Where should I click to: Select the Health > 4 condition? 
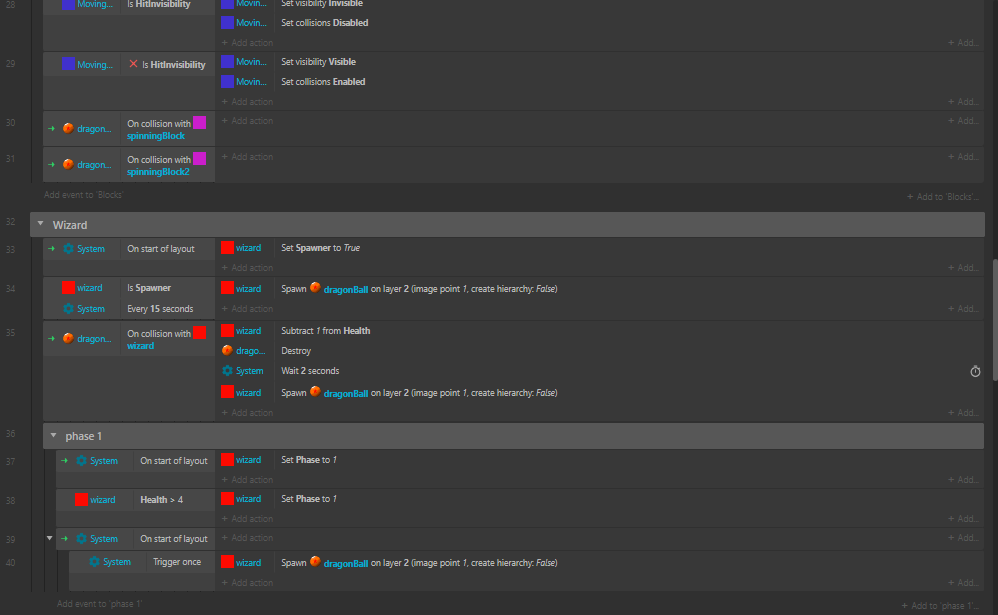(x=161, y=499)
